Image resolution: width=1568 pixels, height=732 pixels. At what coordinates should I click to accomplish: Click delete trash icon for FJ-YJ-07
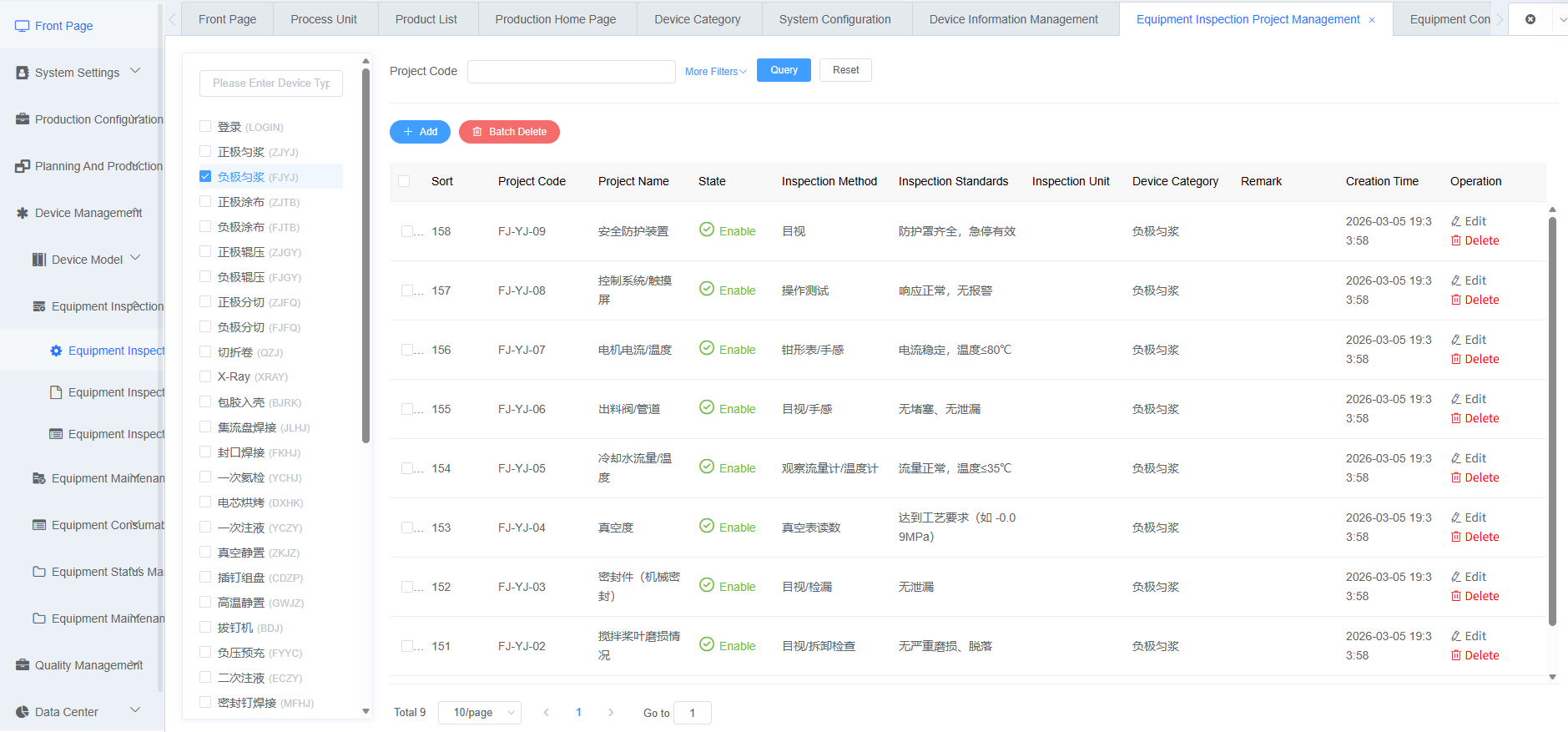[1456, 359]
